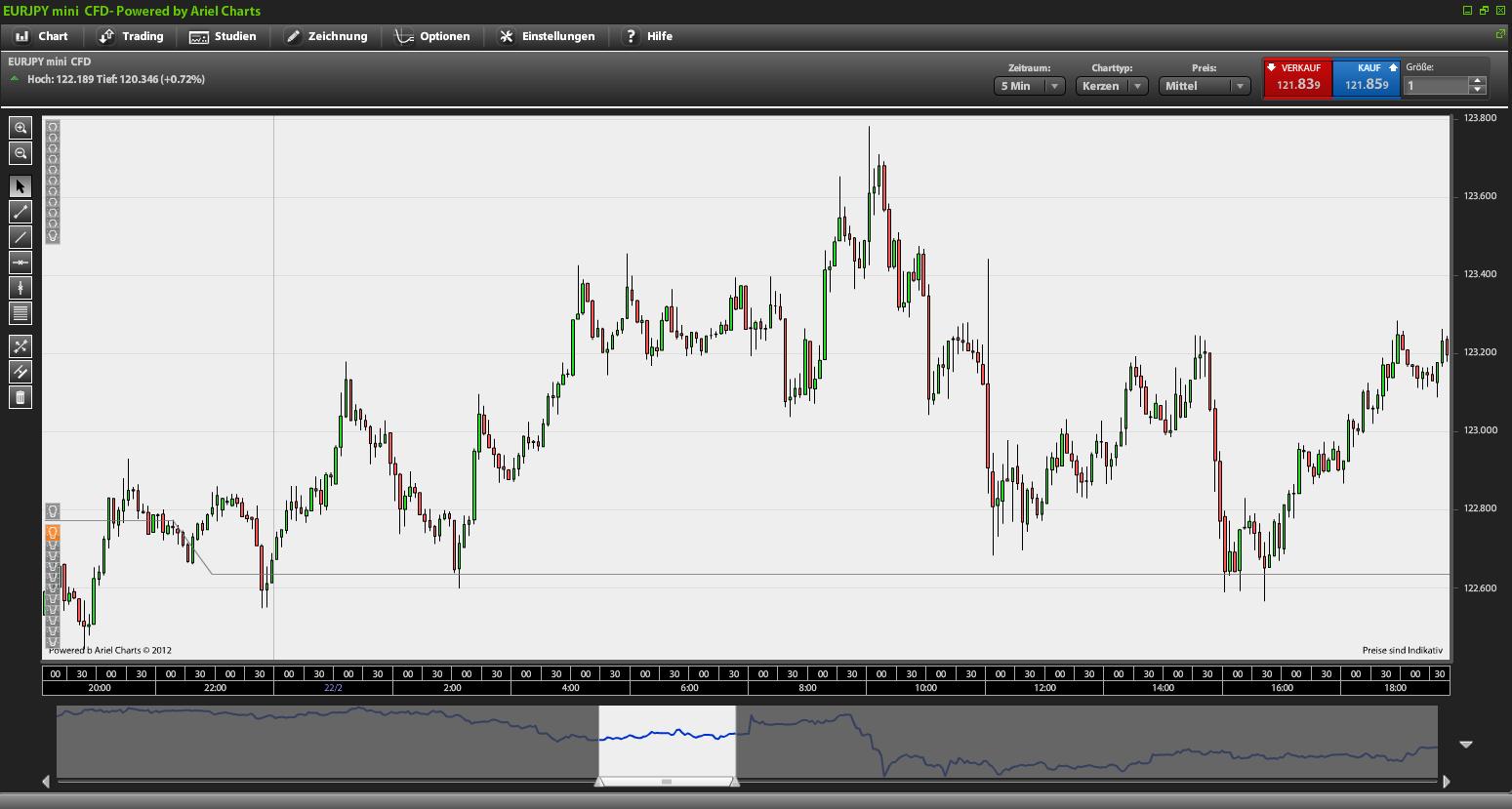Screen dimensions: 1512x809
Task: Click the zoom out magnifier icon
Action: 20,153
